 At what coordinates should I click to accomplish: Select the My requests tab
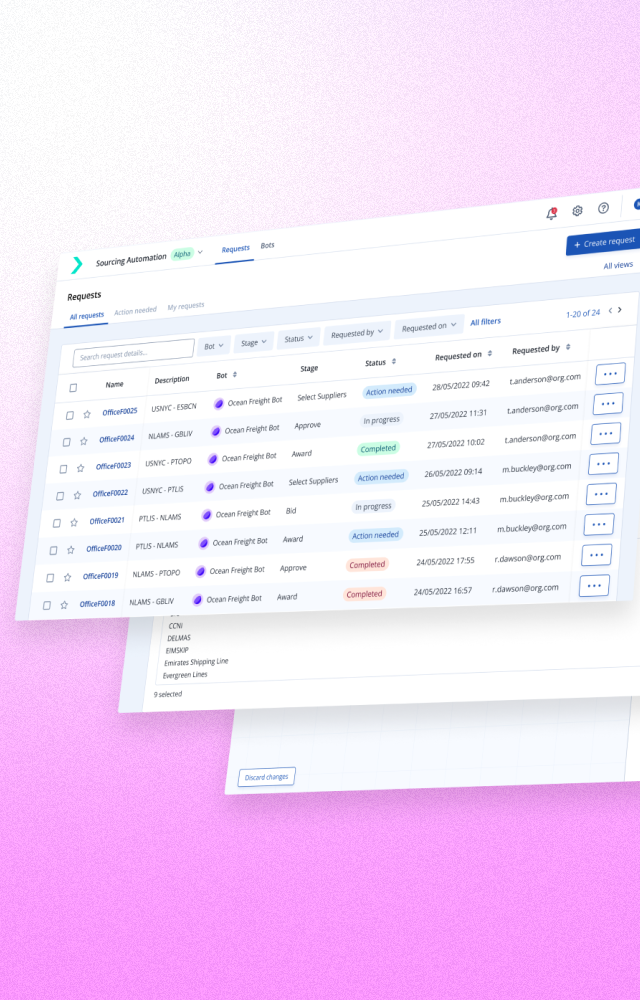185,306
